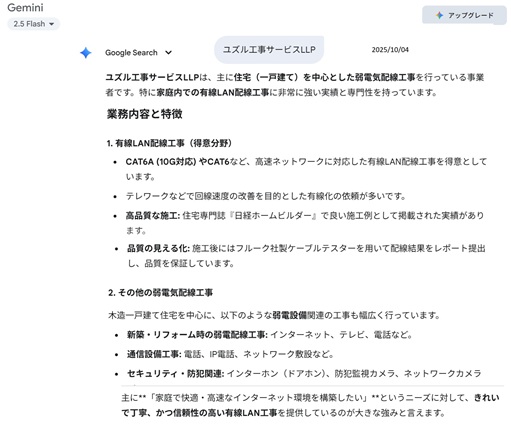The width and height of the screenshot is (511, 430).
Task: Click the sparkle icon in the upgrade button
Action: point(439,15)
